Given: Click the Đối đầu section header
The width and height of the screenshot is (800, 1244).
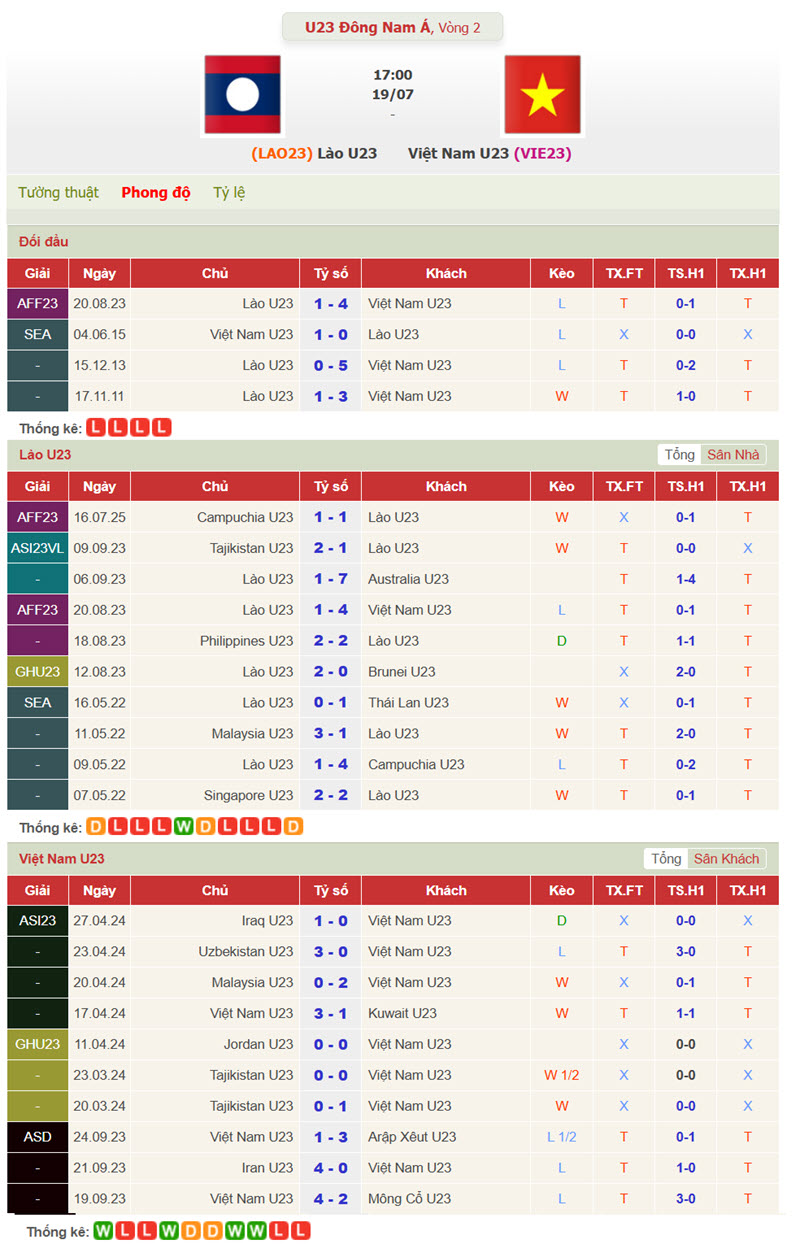Looking at the screenshot, I should click(44, 242).
